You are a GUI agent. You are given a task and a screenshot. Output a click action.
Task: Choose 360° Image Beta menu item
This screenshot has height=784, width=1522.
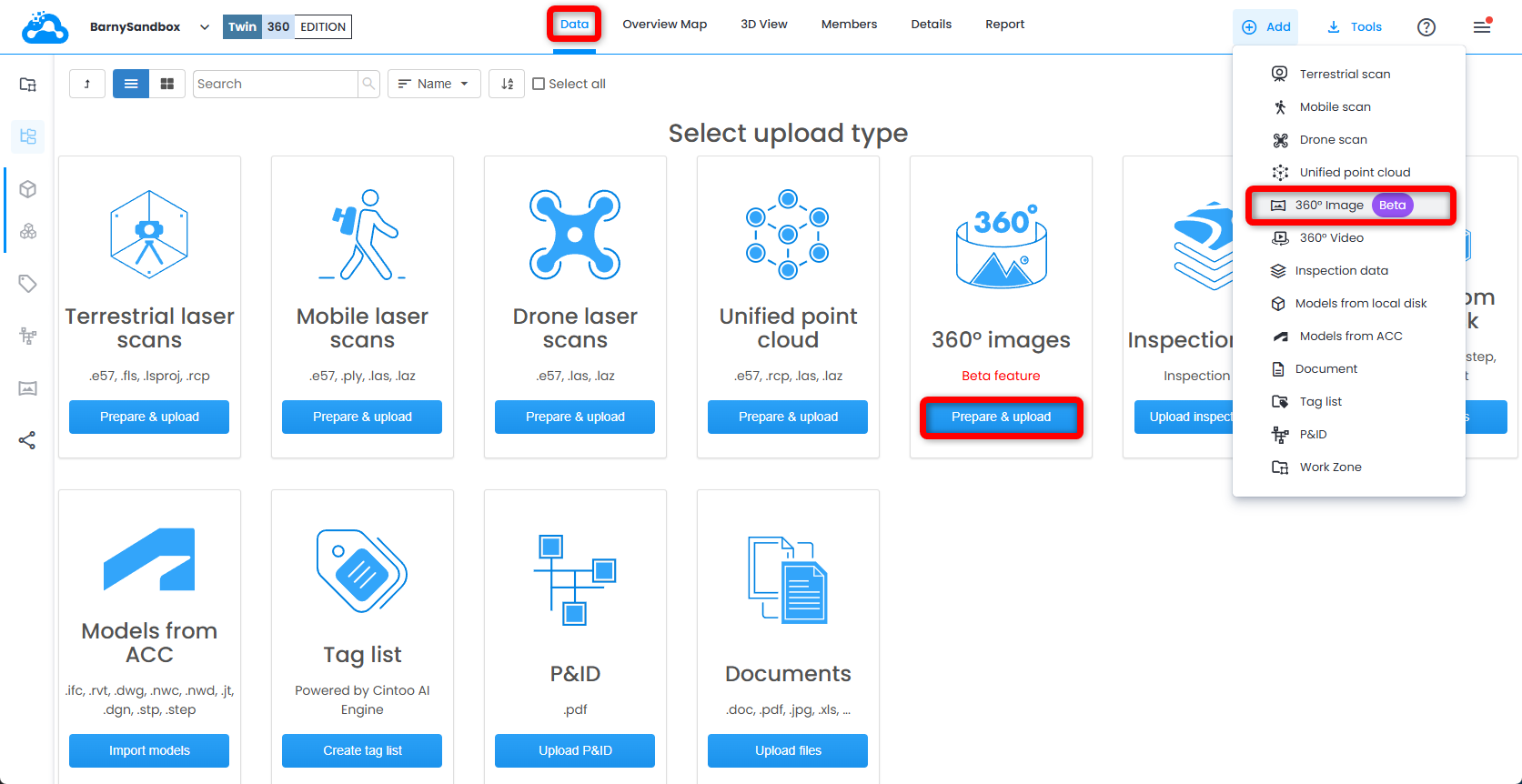pyautogui.click(x=1350, y=205)
